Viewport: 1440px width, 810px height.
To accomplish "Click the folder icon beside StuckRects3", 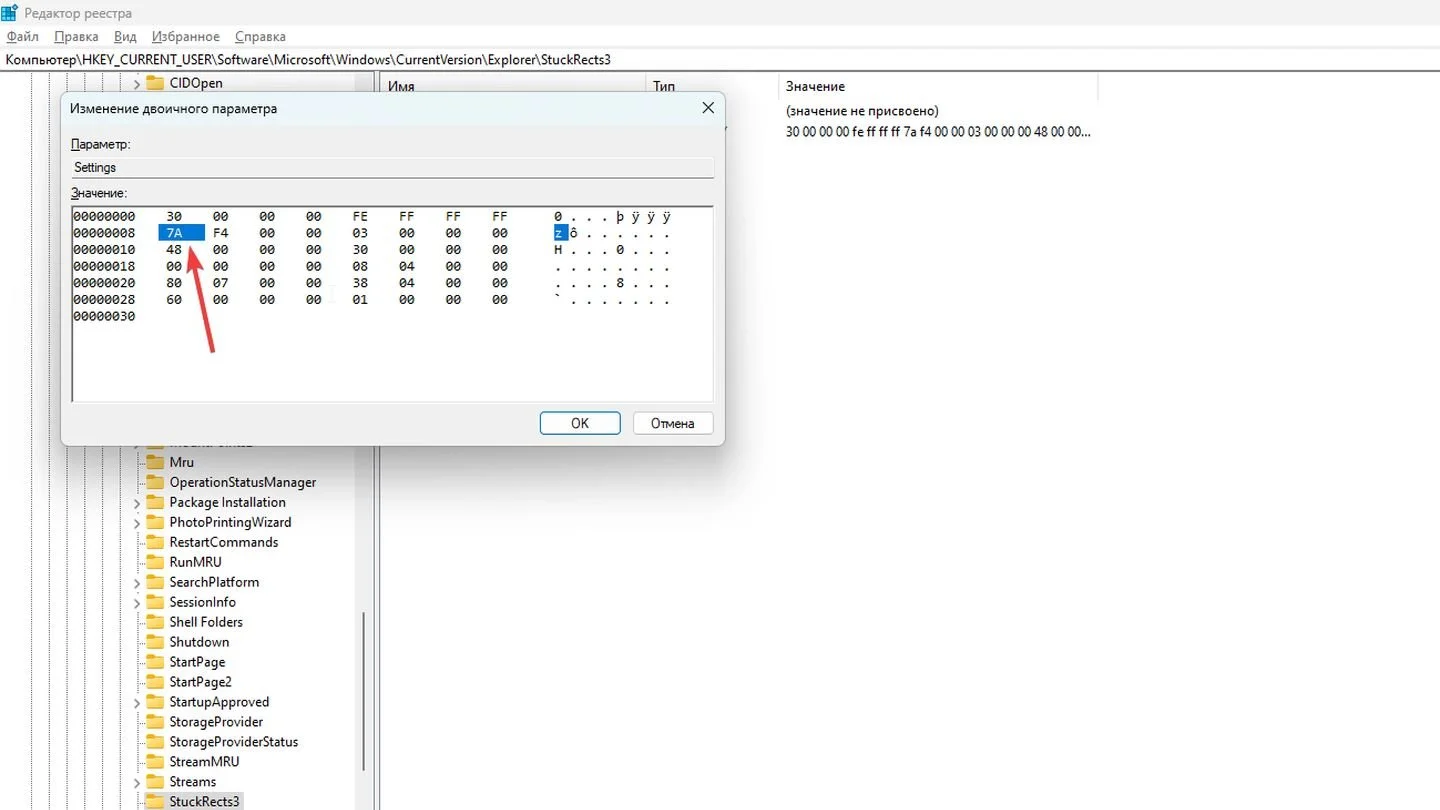I will (x=154, y=802).
